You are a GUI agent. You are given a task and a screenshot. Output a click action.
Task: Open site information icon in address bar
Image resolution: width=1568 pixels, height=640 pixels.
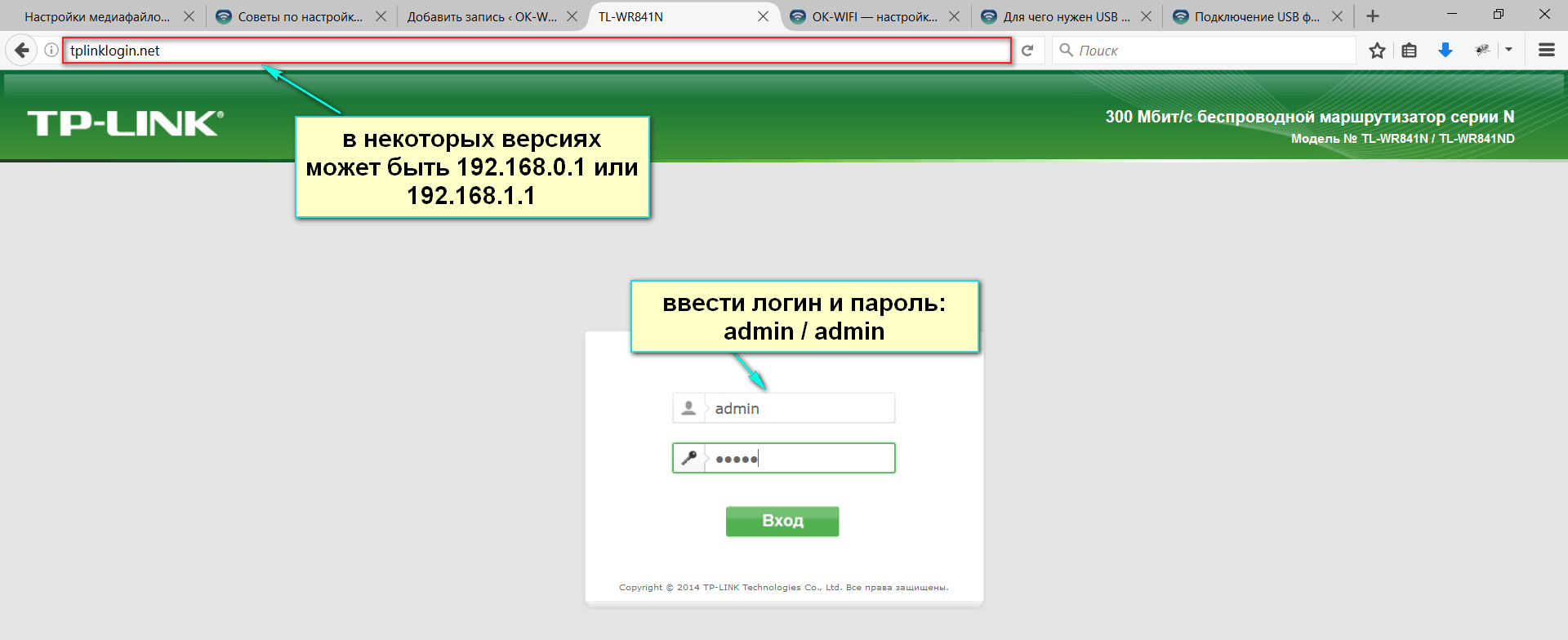pyautogui.click(x=51, y=51)
